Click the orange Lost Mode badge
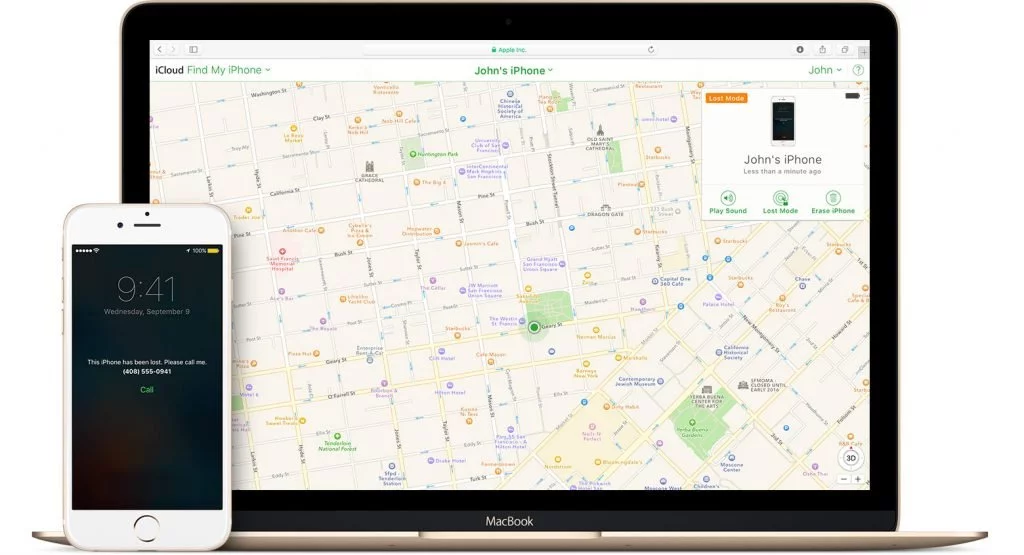Viewport: 1024px width, 555px height. (x=726, y=98)
